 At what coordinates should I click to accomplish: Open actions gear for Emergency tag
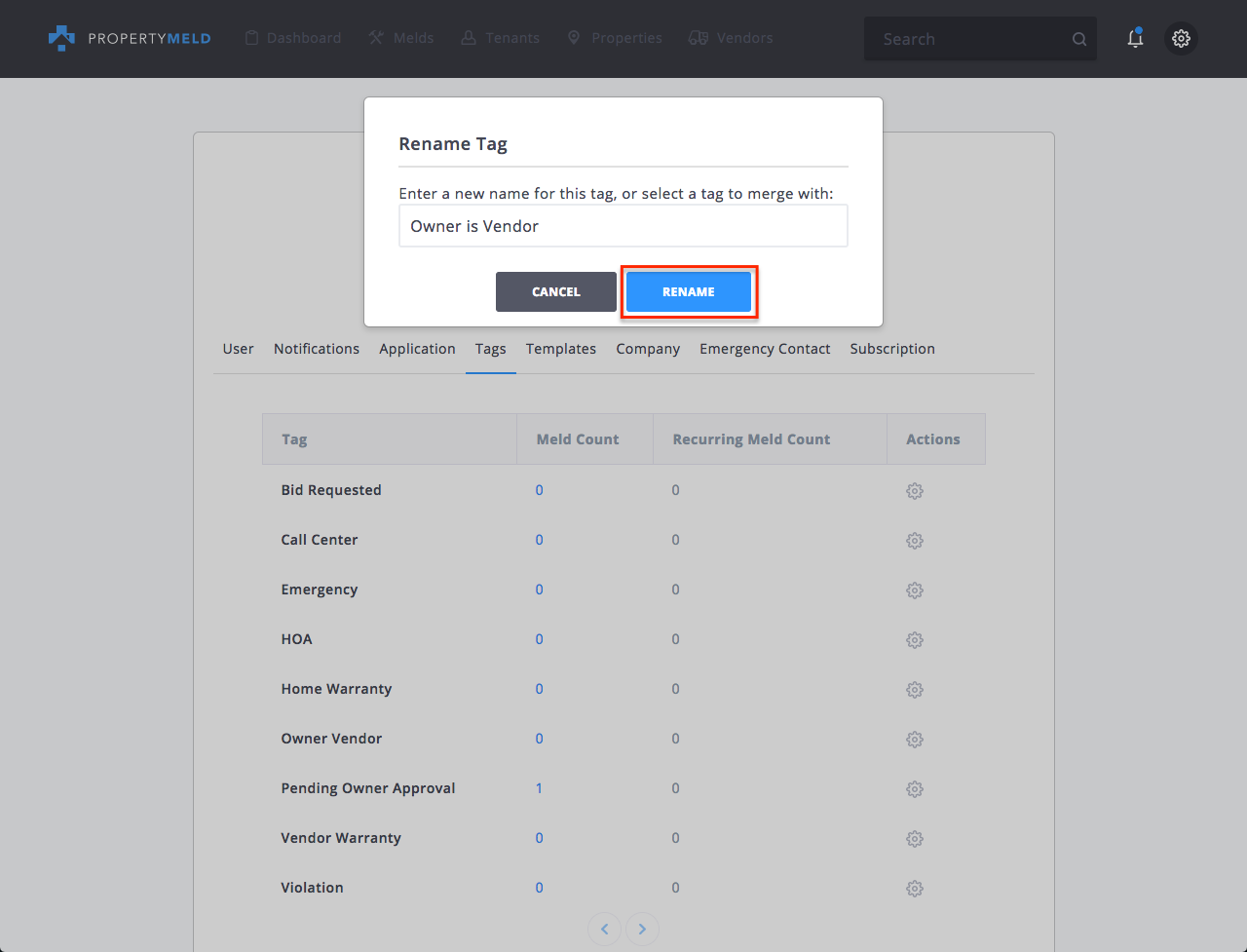915,590
